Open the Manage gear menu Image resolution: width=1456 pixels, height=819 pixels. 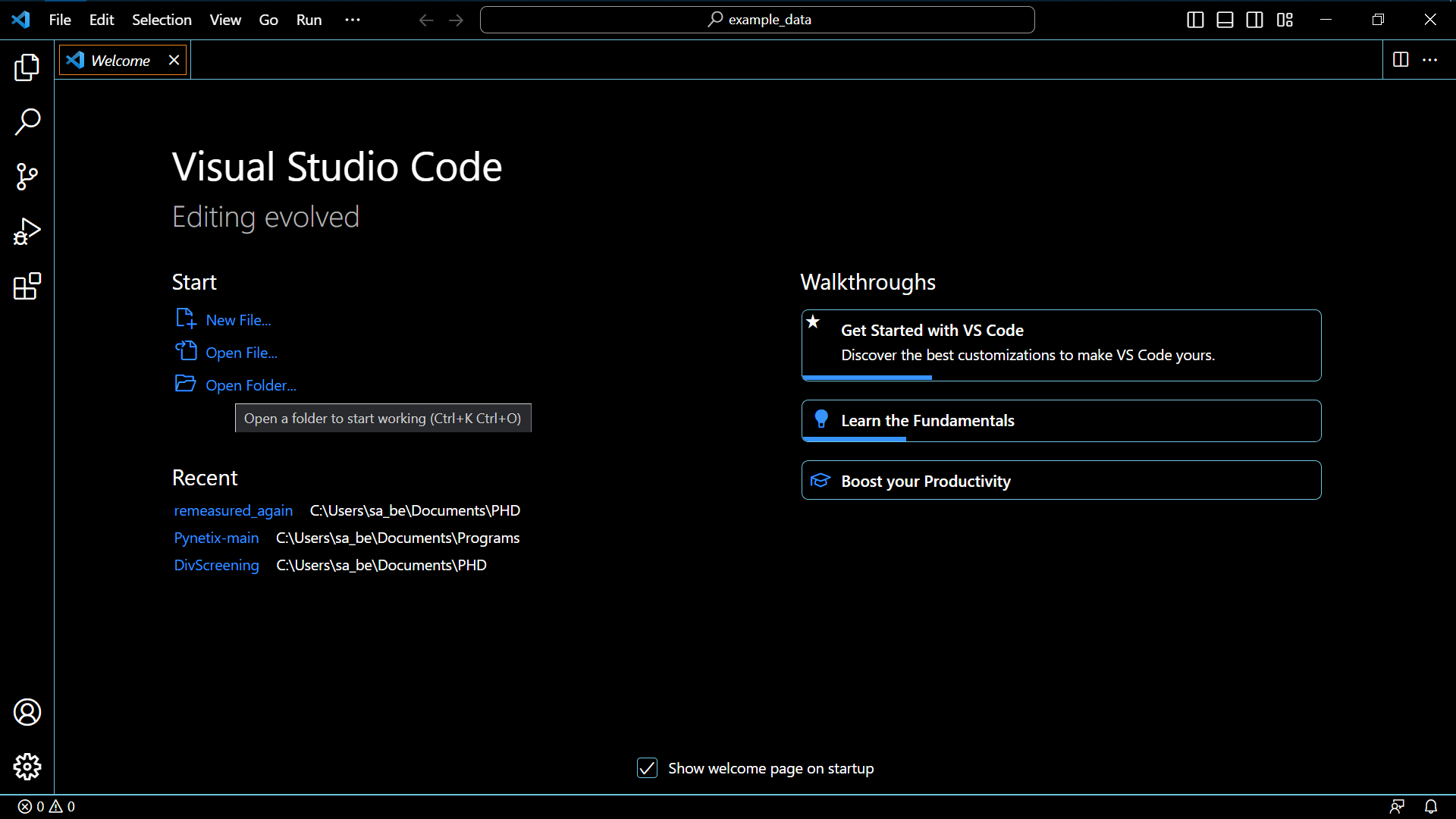click(27, 767)
